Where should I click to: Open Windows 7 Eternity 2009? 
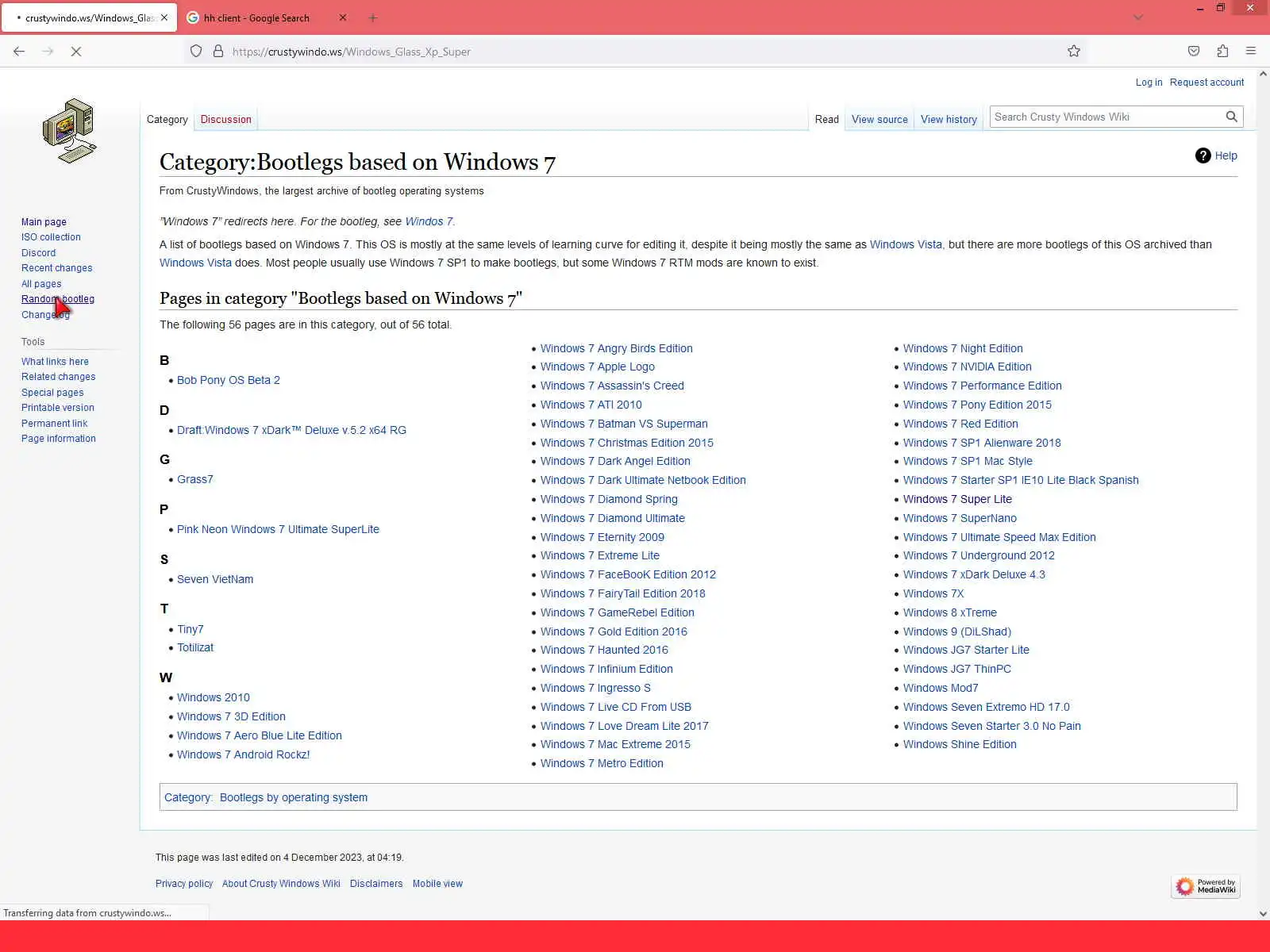[602, 537]
